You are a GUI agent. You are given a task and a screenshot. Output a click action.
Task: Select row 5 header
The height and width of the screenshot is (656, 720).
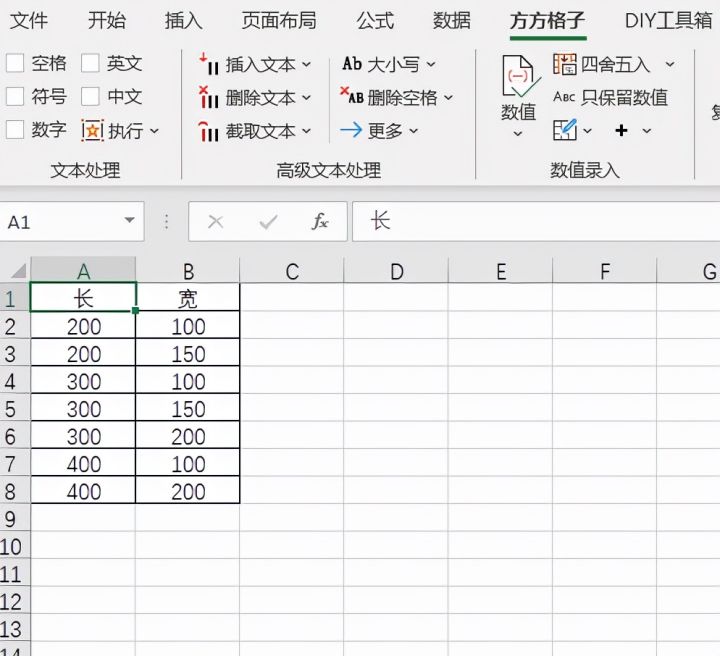pos(15,409)
